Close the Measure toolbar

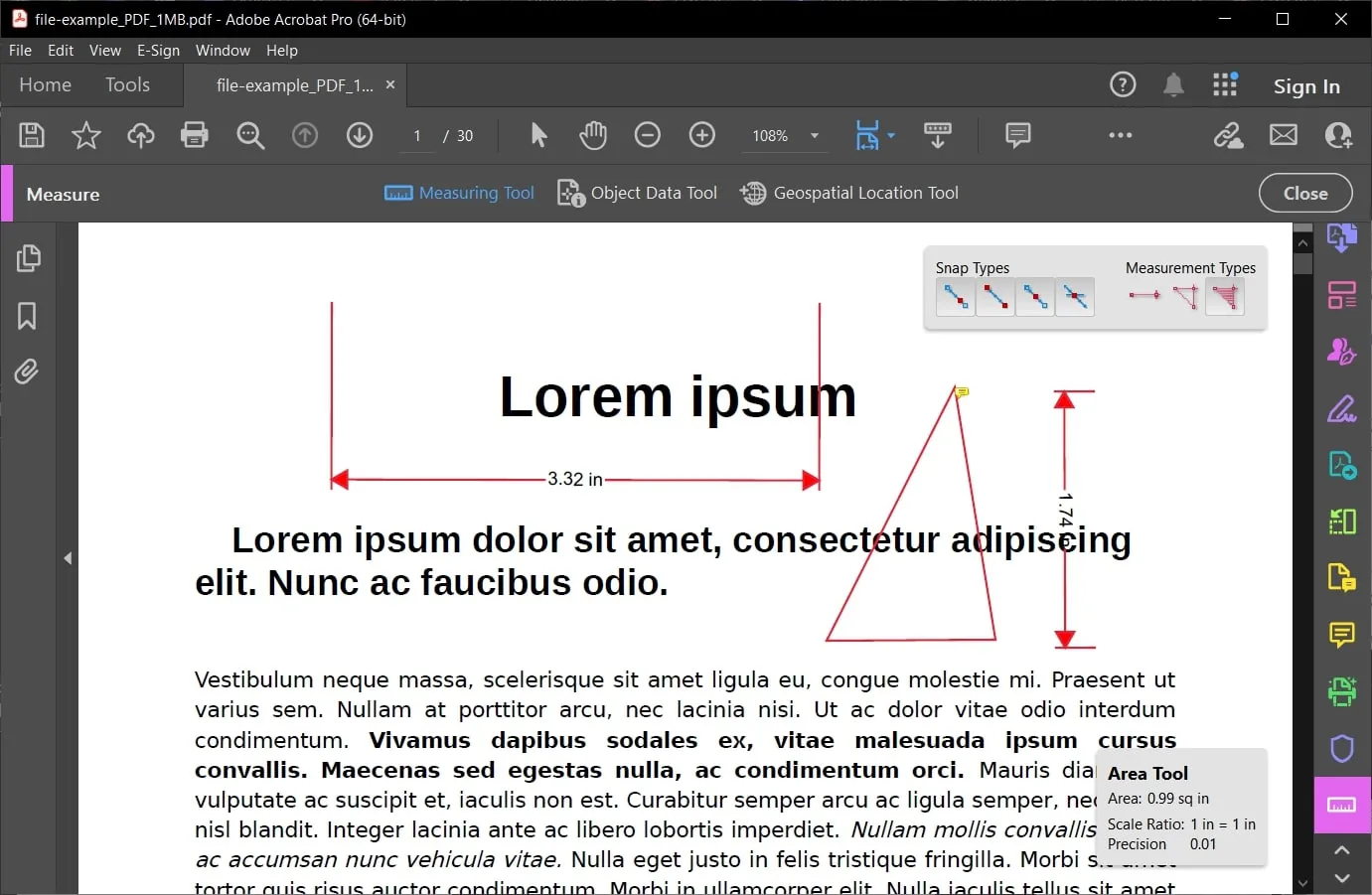click(x=1305, y=194)
